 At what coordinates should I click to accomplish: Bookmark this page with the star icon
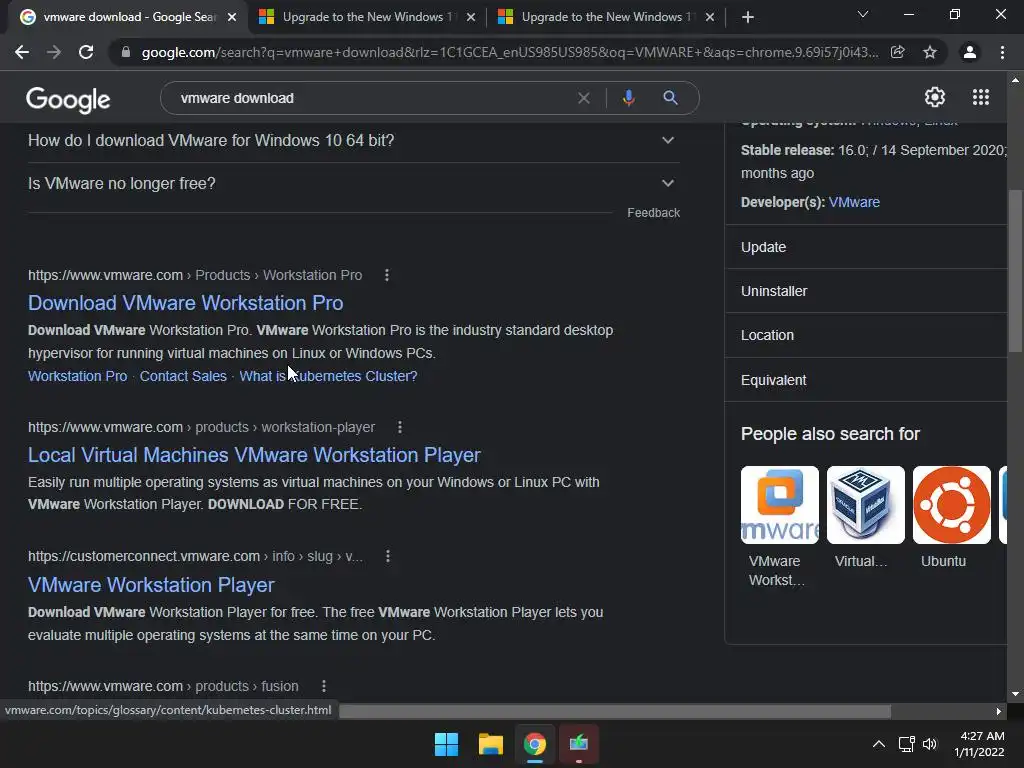[x=930, y=52]
